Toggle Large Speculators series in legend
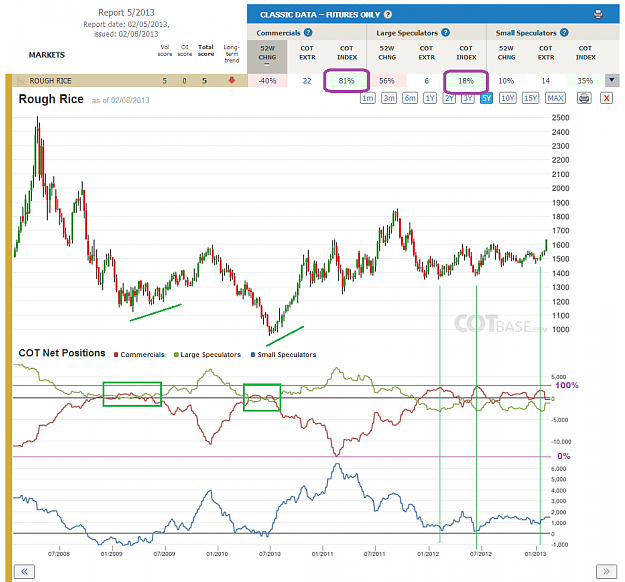 [207, 354]
